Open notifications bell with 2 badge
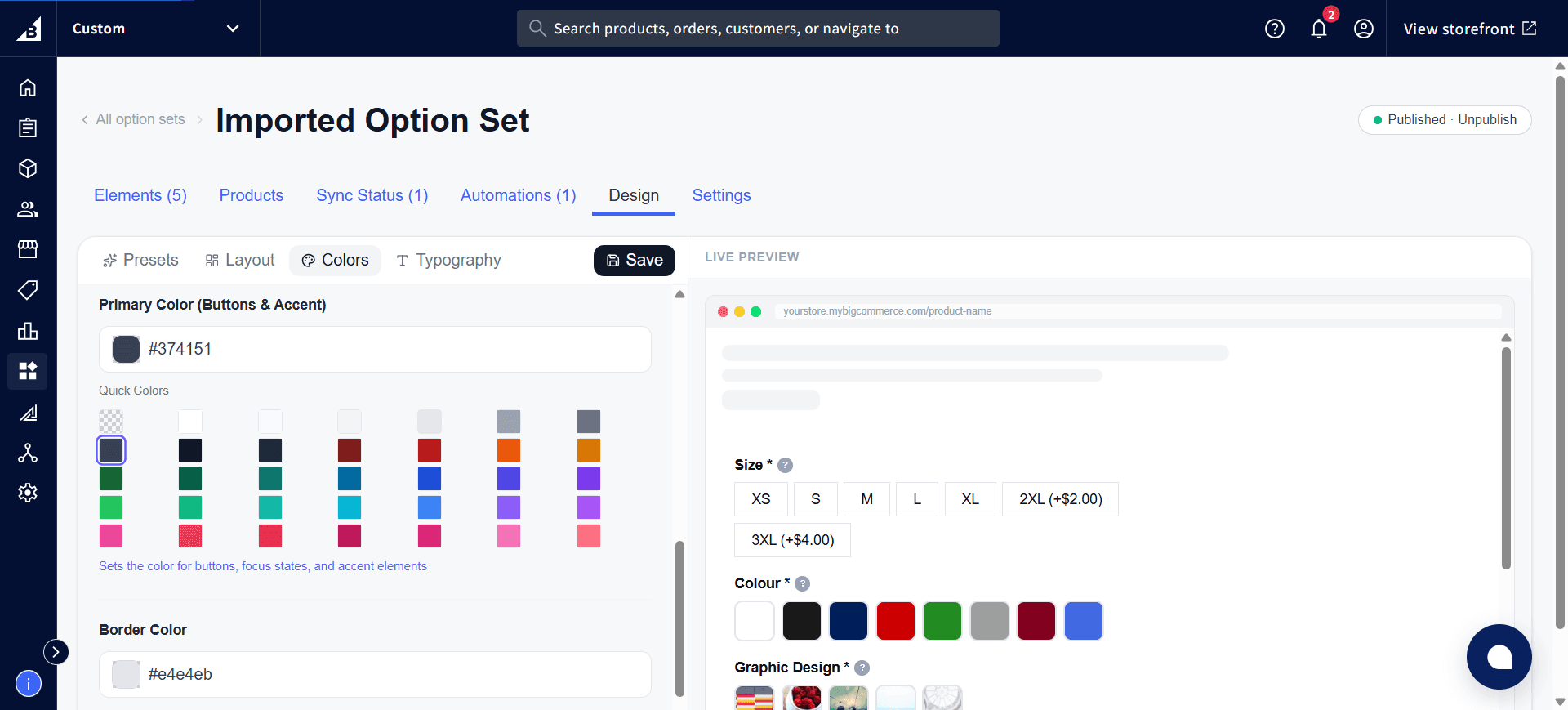Viewport: 1568px width, 710px height. pos(1319,29)
